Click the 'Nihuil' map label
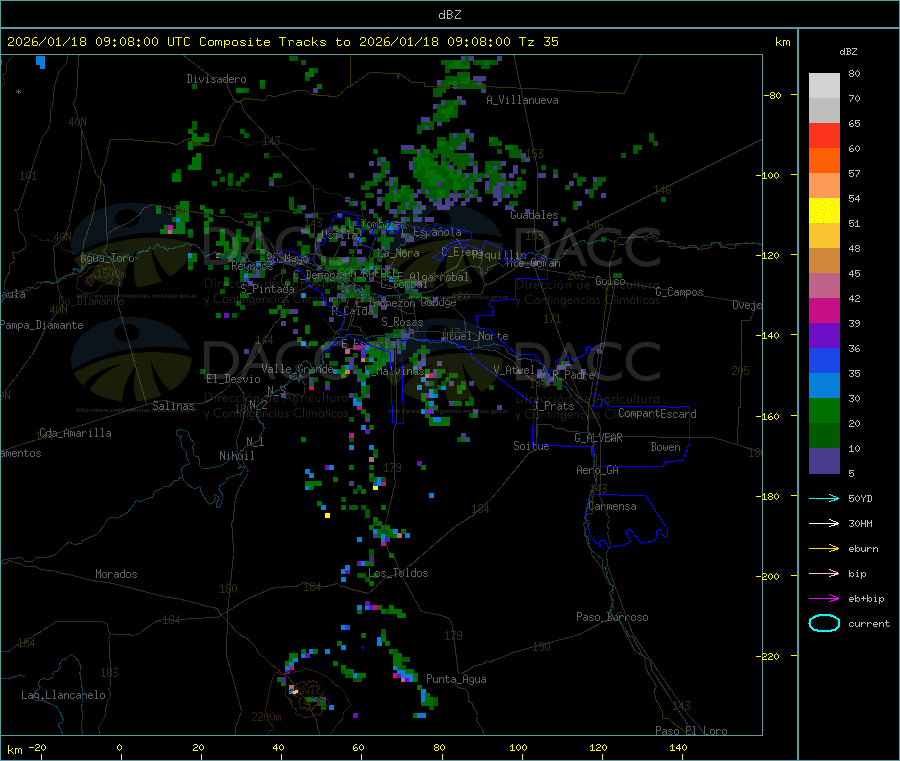900x761 pixels. (x=237, y=456)
